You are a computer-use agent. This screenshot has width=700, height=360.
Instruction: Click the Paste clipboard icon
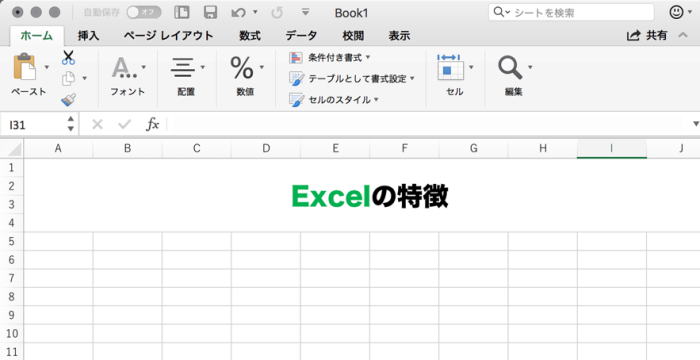click(25, 67)
